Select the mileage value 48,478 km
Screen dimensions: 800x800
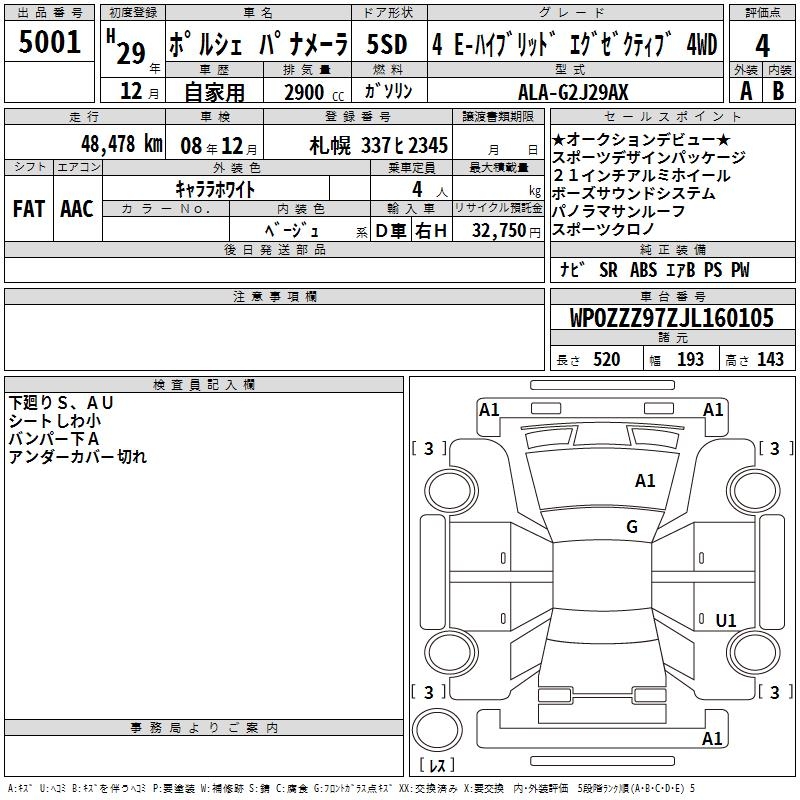coord(121,143)
